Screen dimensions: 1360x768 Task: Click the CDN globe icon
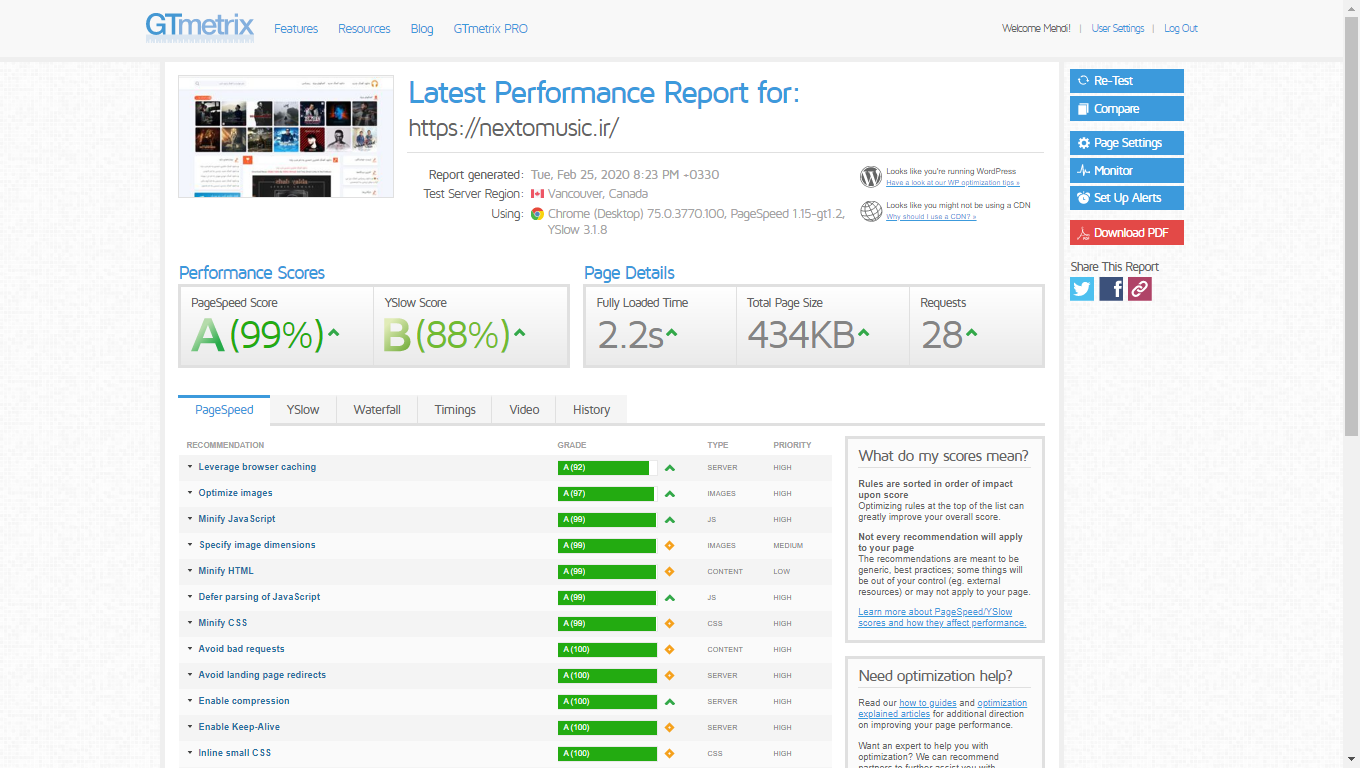(871, 211)
